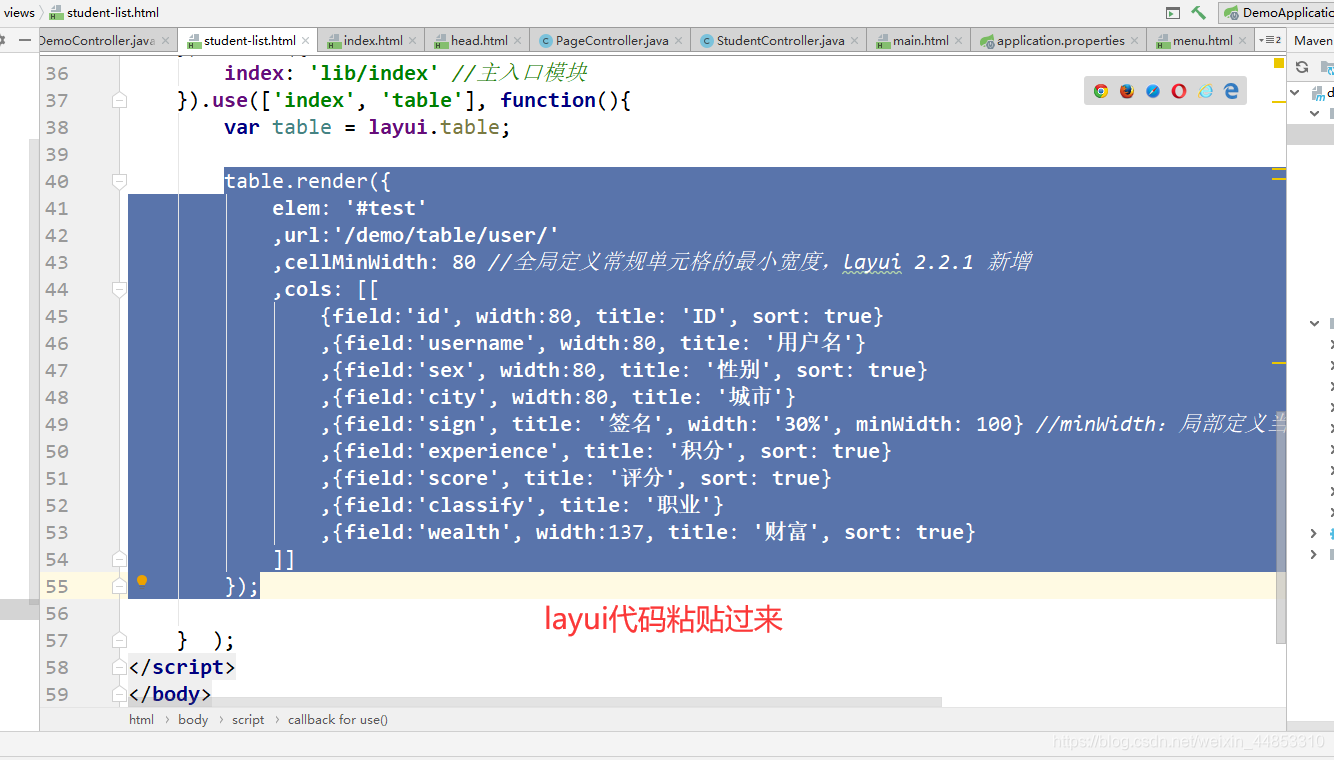Click line number 49 in the gutter
The image size is (1334, 760).
pyautogui.click(x=57, y=424)
